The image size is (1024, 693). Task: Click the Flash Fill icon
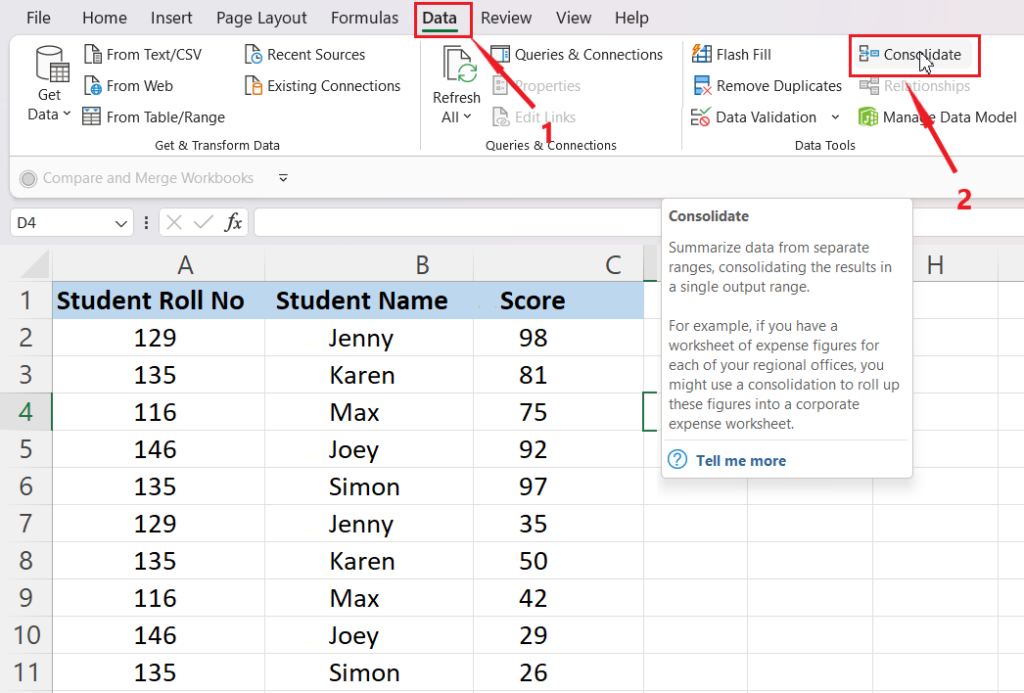[701, 55]
